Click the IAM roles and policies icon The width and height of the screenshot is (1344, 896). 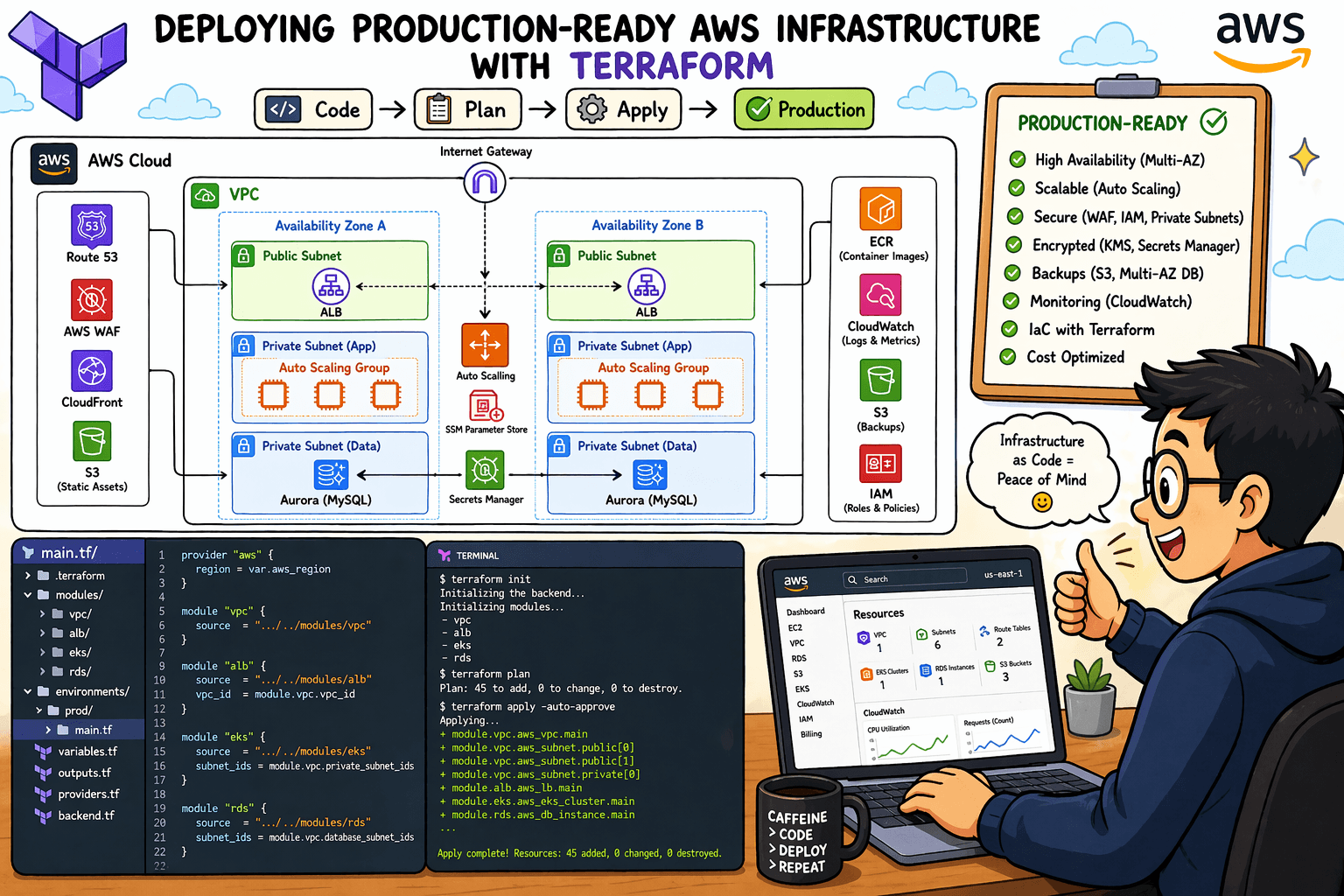click(879, 464)
